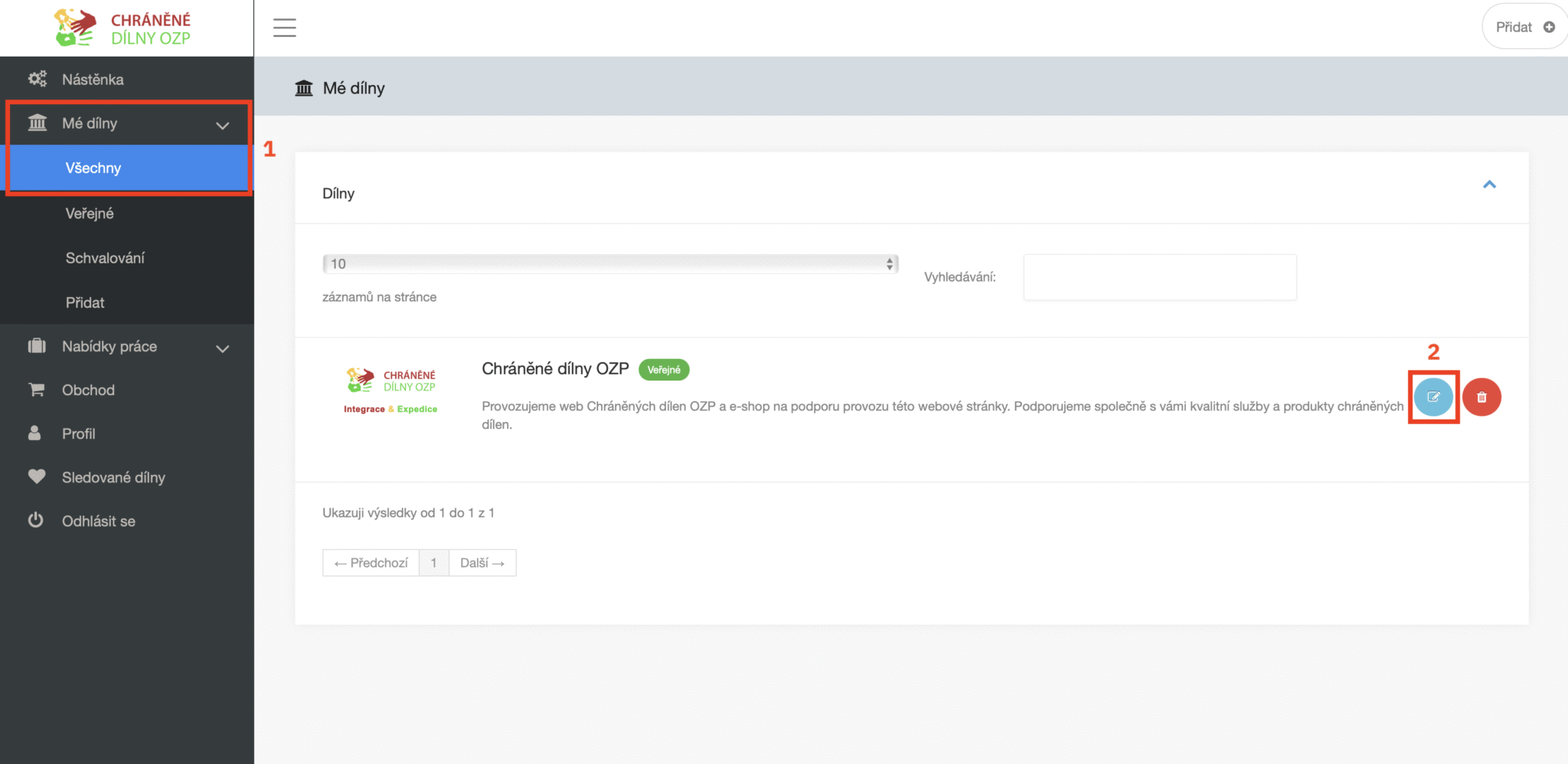Viewport: 1568px width, 764px height.
Task: Click the red trash delete icon
Action: coord(1481,397)
